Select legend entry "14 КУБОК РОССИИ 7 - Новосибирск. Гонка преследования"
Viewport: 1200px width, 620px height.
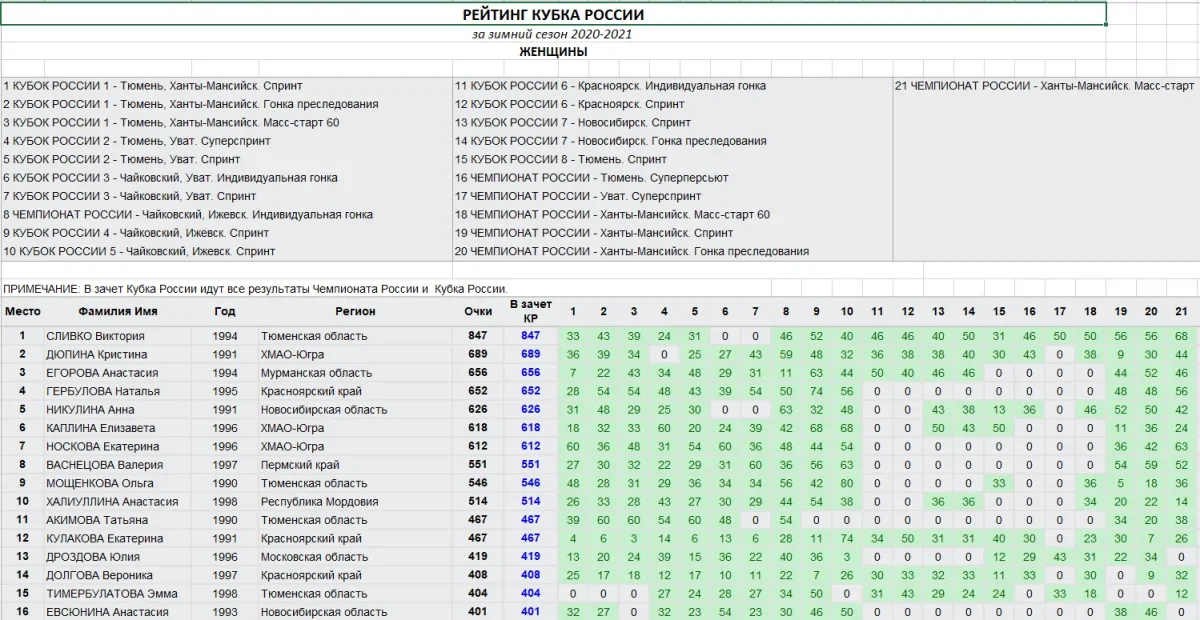(610, 141)
